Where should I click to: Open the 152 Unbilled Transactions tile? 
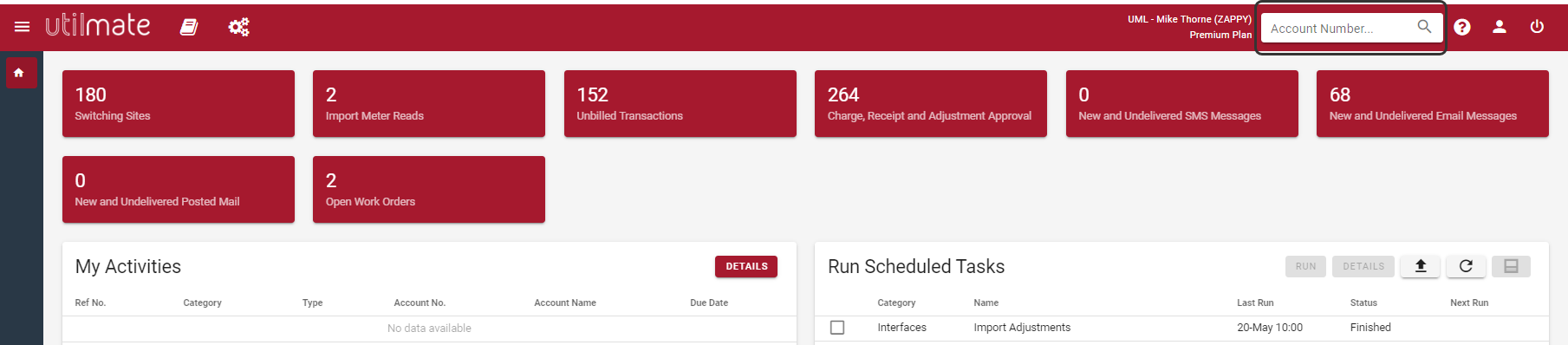680,103
